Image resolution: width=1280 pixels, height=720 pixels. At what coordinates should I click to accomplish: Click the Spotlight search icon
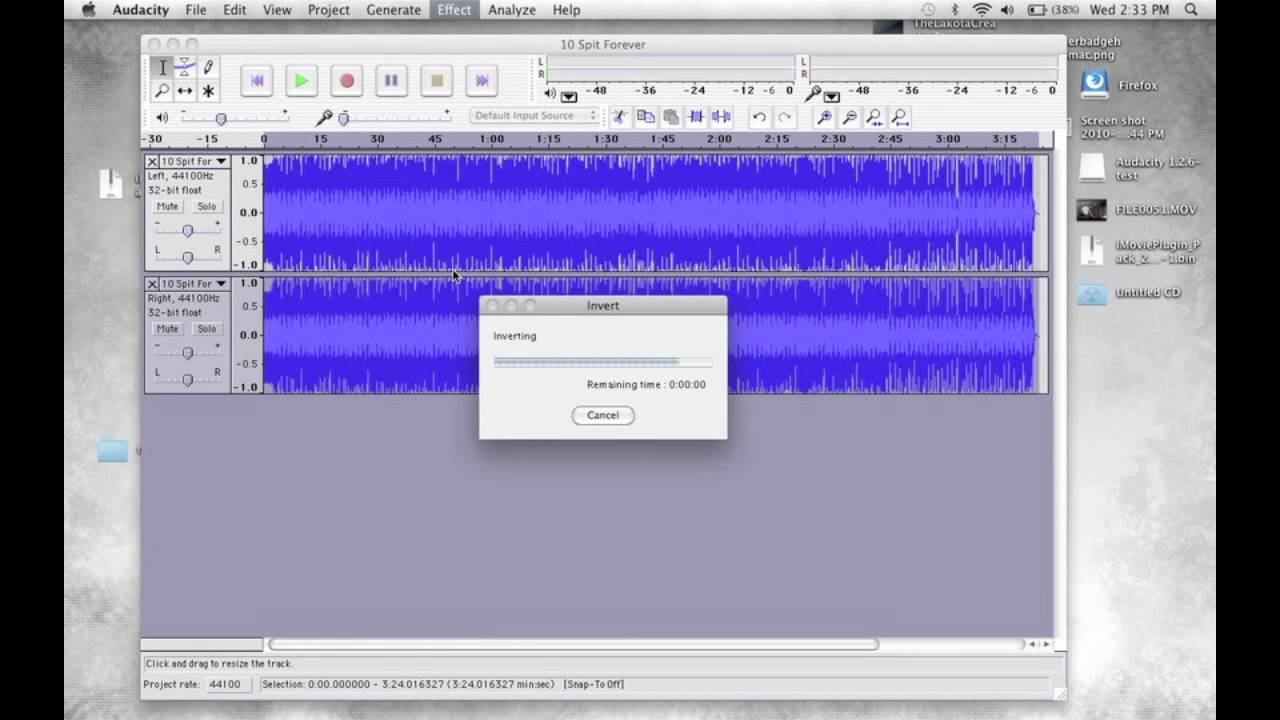tap(1191, 10)
